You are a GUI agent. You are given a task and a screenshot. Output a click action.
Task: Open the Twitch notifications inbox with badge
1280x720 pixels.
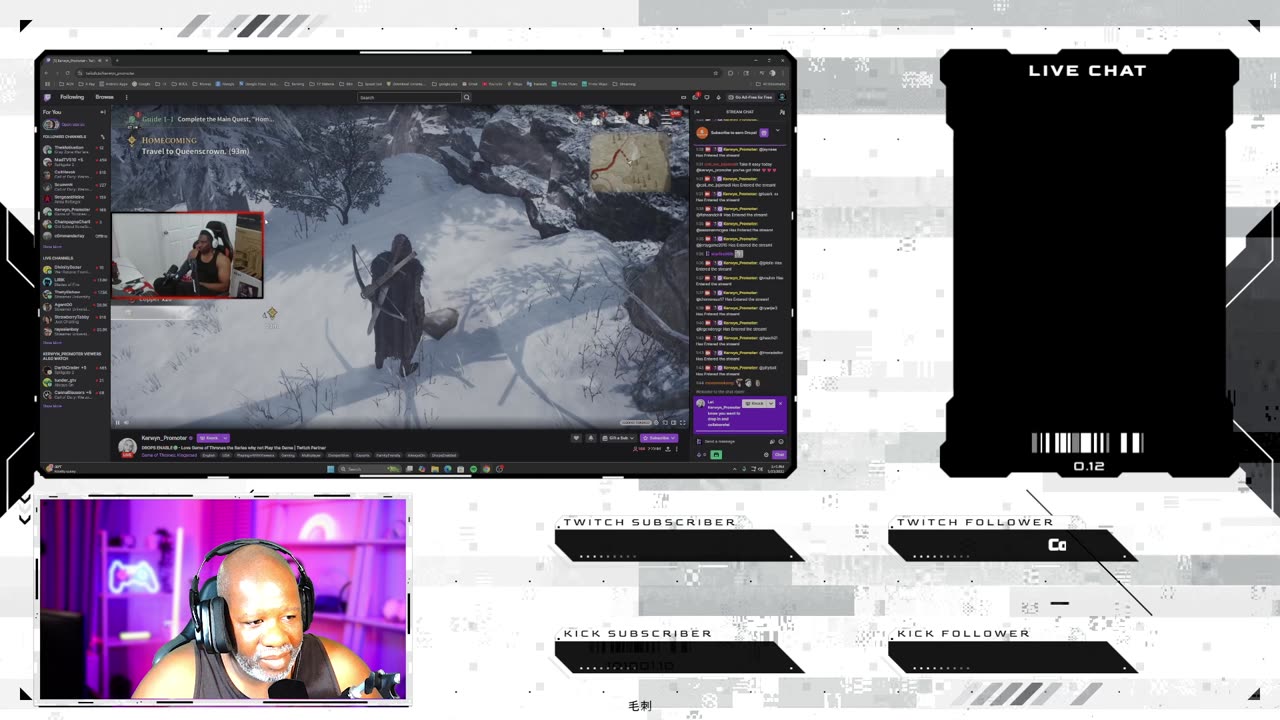click(695, 97)
